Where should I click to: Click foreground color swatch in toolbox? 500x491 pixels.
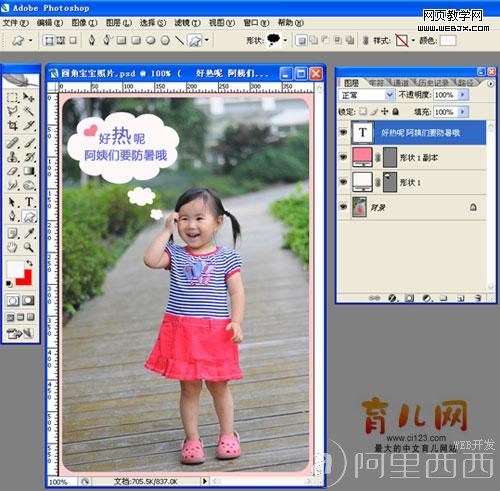15,270
